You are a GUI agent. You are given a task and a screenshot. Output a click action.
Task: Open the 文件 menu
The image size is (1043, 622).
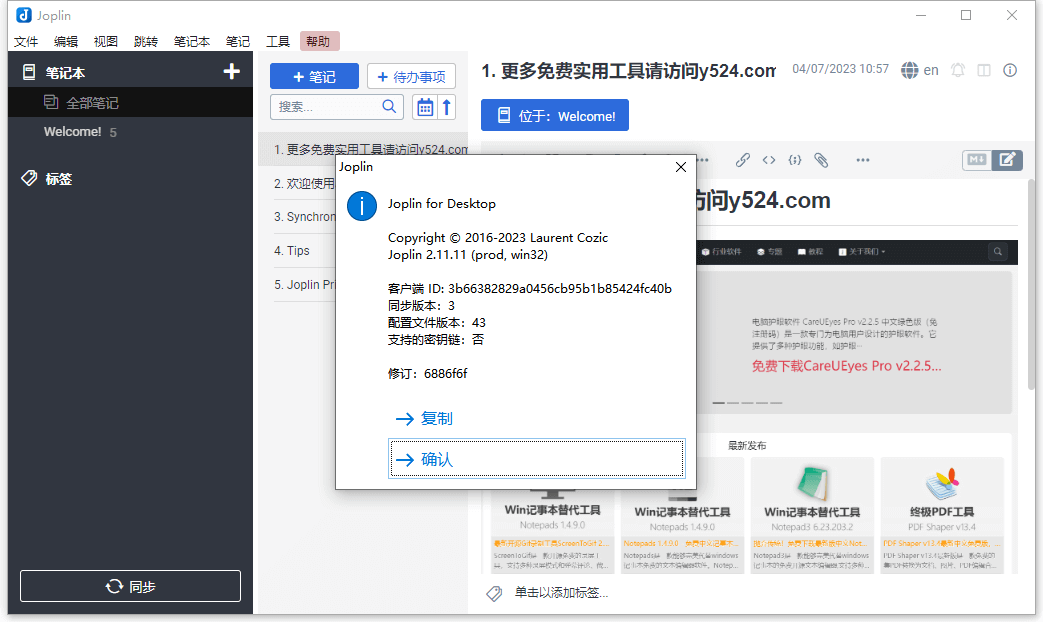[26, 41]
